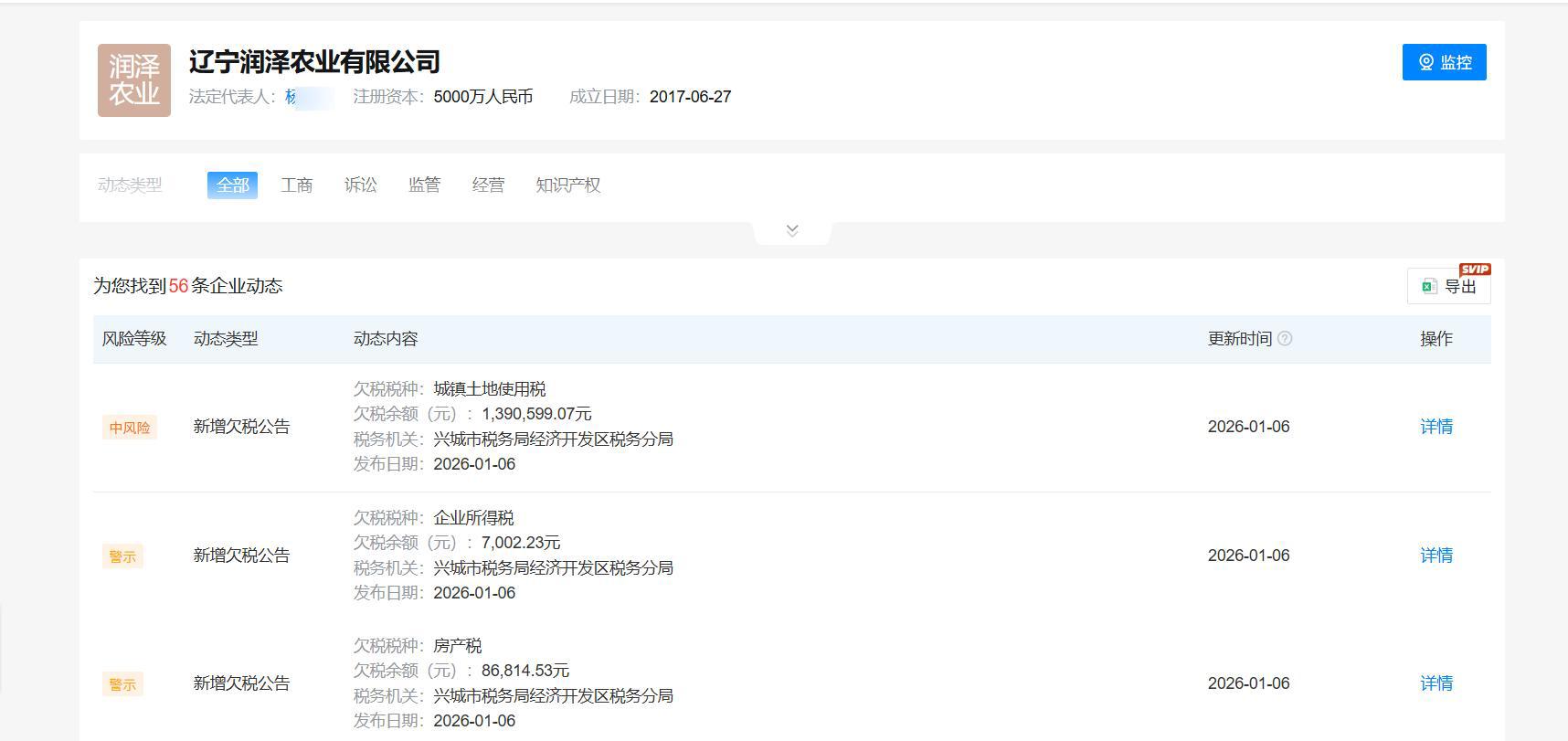Click the 警示 tag on 房产税 row

click(122, 684)
